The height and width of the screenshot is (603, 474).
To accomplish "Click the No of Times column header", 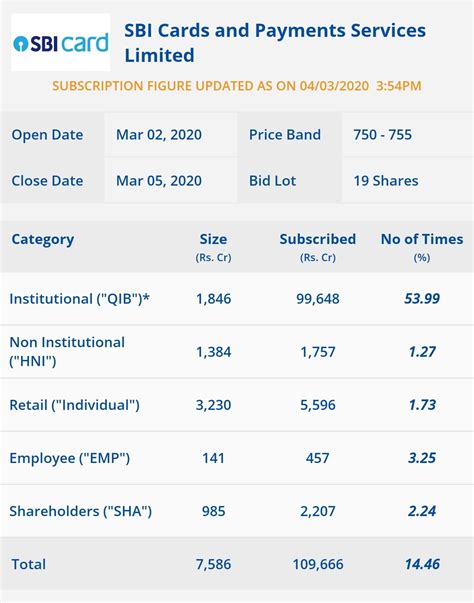I will (422, 247).
